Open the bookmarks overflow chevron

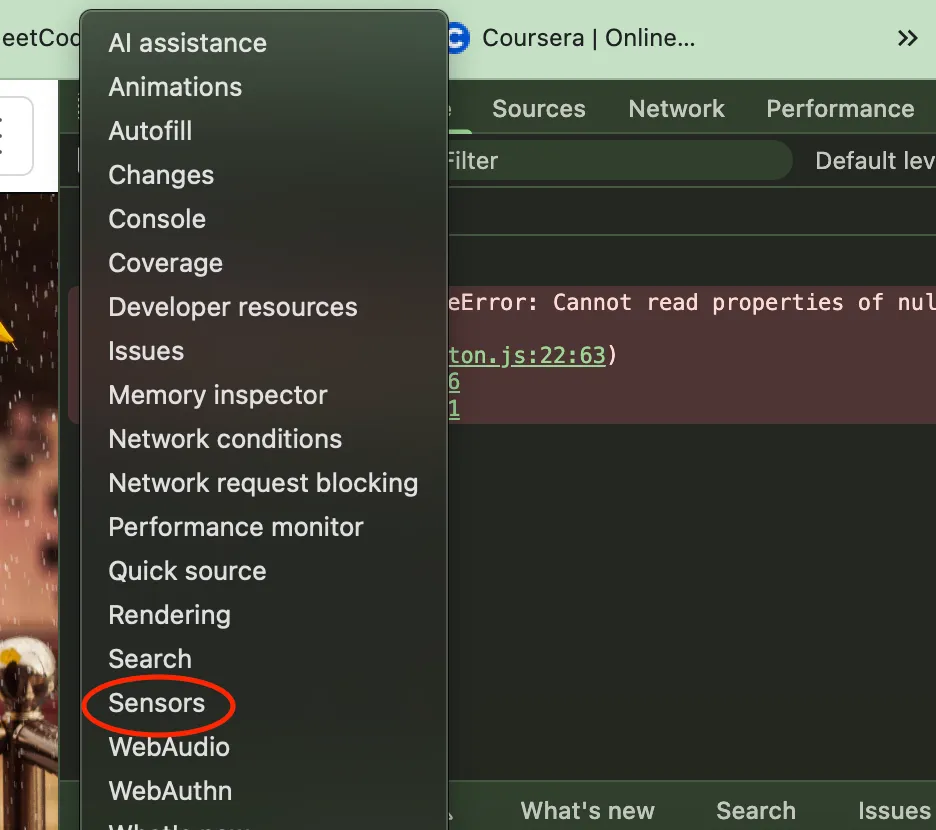[907, 38]
